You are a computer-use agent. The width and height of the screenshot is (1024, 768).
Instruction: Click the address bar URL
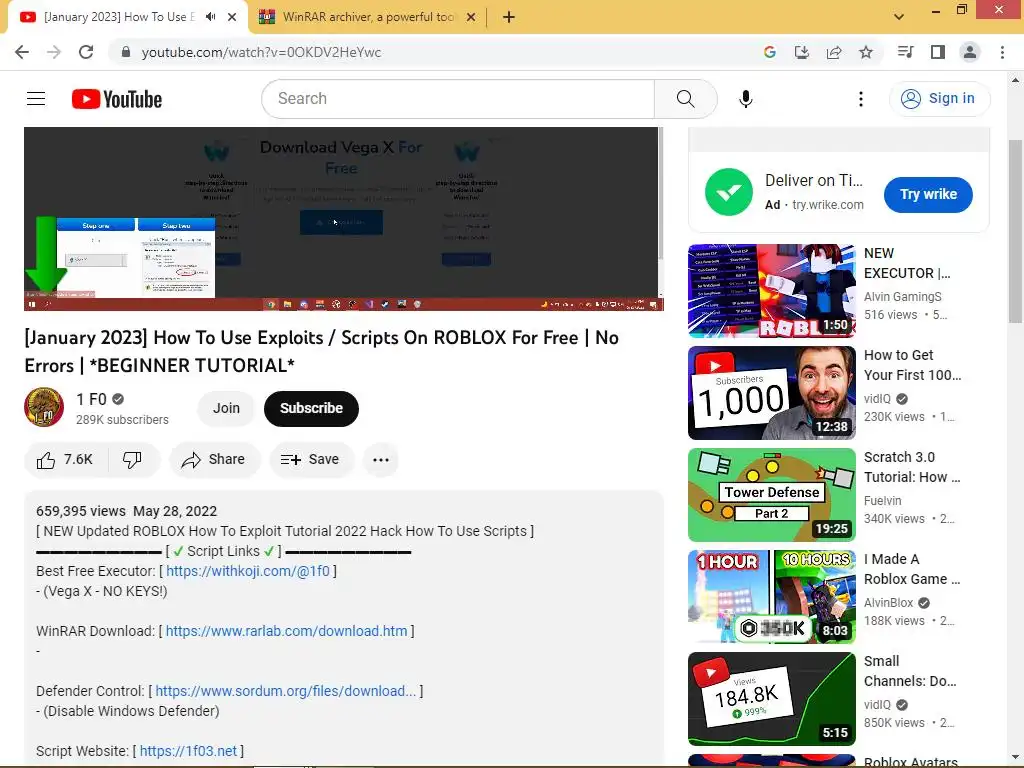(x=261, y=52)
